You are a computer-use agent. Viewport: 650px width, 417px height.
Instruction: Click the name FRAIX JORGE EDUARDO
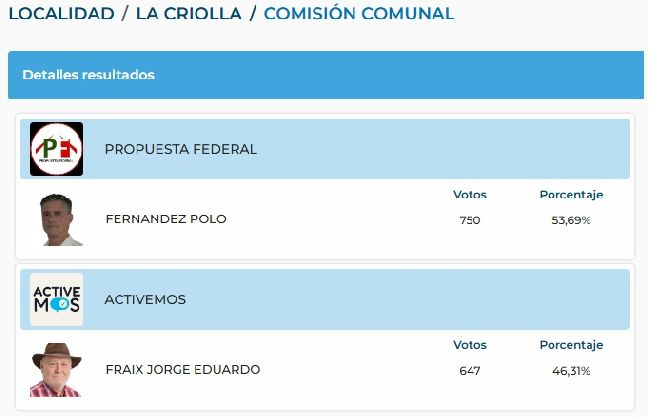(x=183, y=369)
